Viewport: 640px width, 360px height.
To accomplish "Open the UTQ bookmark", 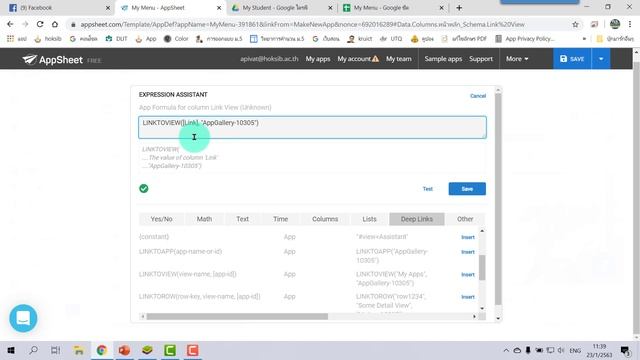I will (x=391, y=39).
